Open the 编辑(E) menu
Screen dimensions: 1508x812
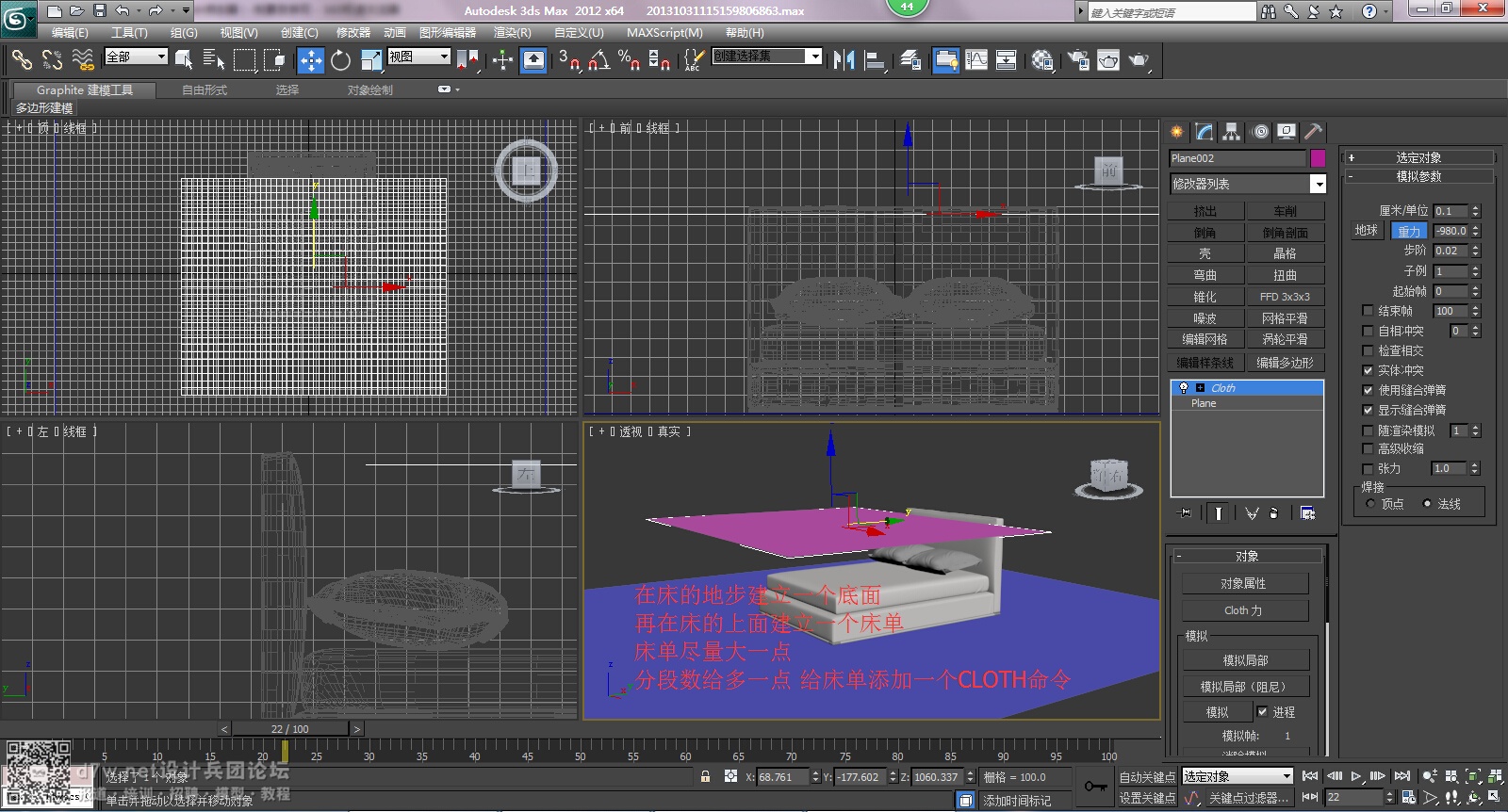[70, 32]
